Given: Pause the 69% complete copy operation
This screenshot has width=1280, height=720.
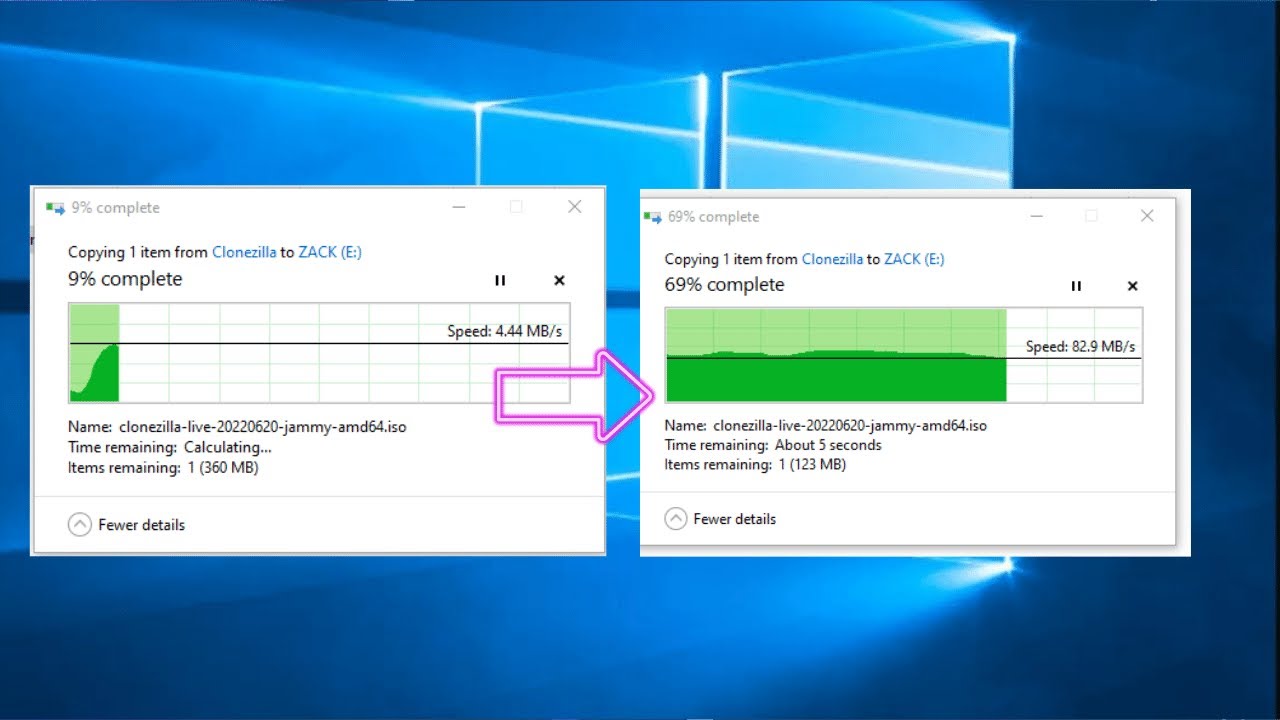Looking at the screenshot, I should click(1076, 286).
